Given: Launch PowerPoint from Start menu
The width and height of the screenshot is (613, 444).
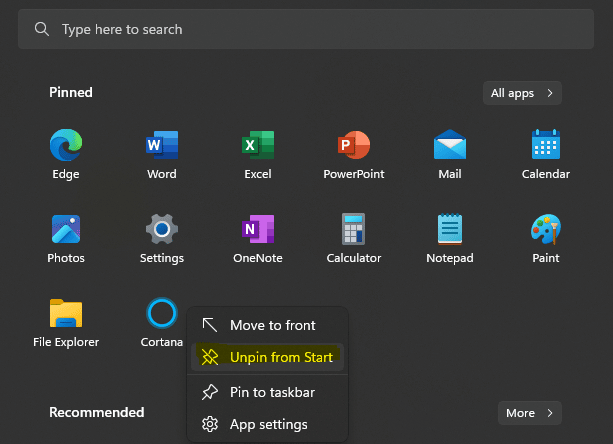Looking at the screenshot, I should coord(354,154).
